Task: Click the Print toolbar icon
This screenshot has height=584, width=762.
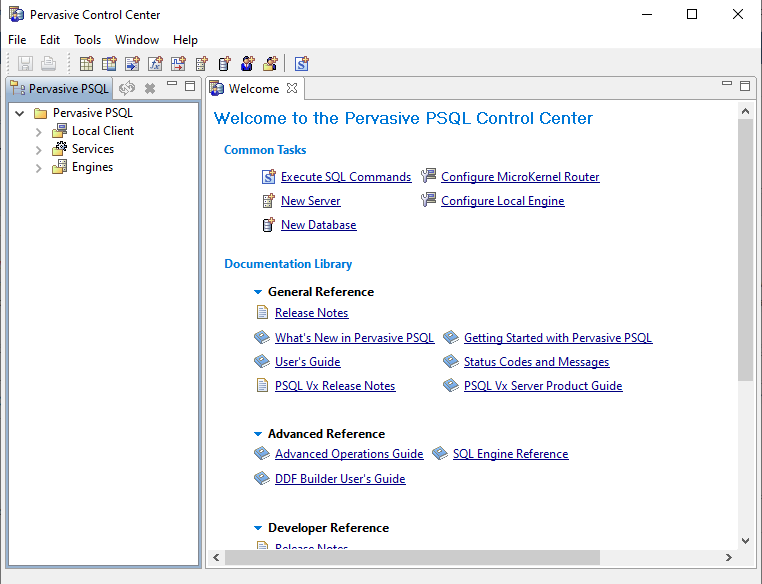Action: point(48,64)
